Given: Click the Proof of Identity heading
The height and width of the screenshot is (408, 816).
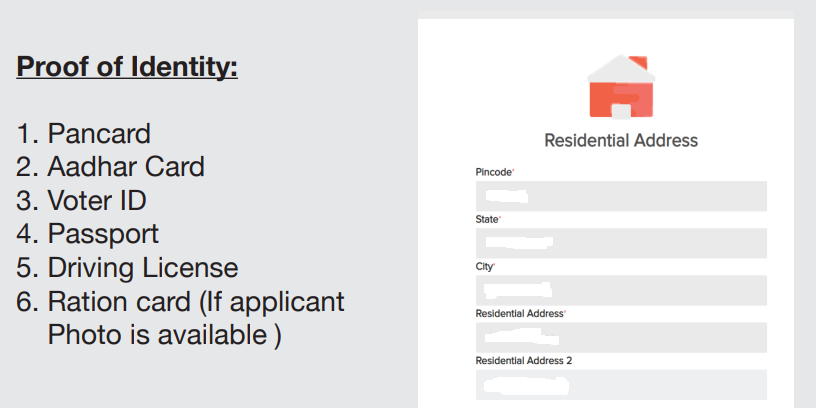Looking at the screenshot, I should tap(127, 67).
